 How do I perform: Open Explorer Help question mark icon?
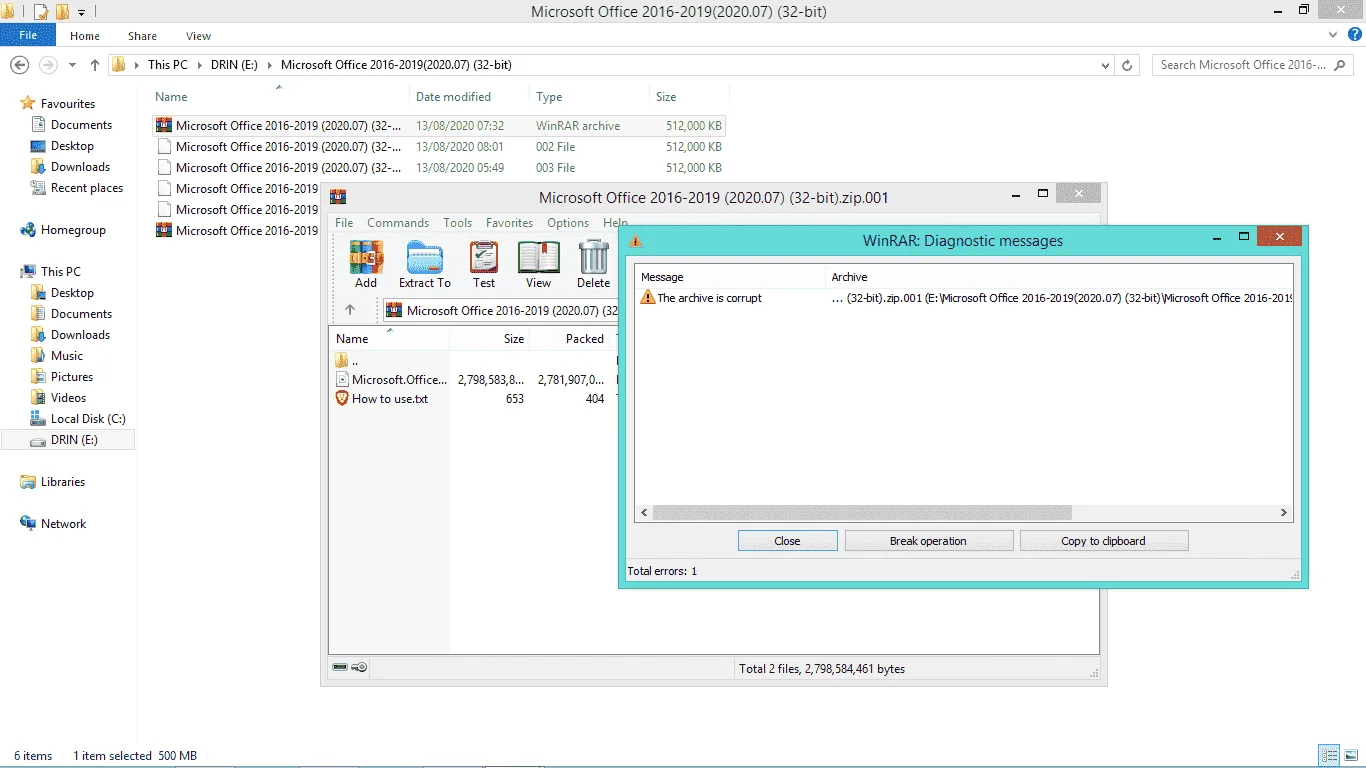[x=1354, y=35]
